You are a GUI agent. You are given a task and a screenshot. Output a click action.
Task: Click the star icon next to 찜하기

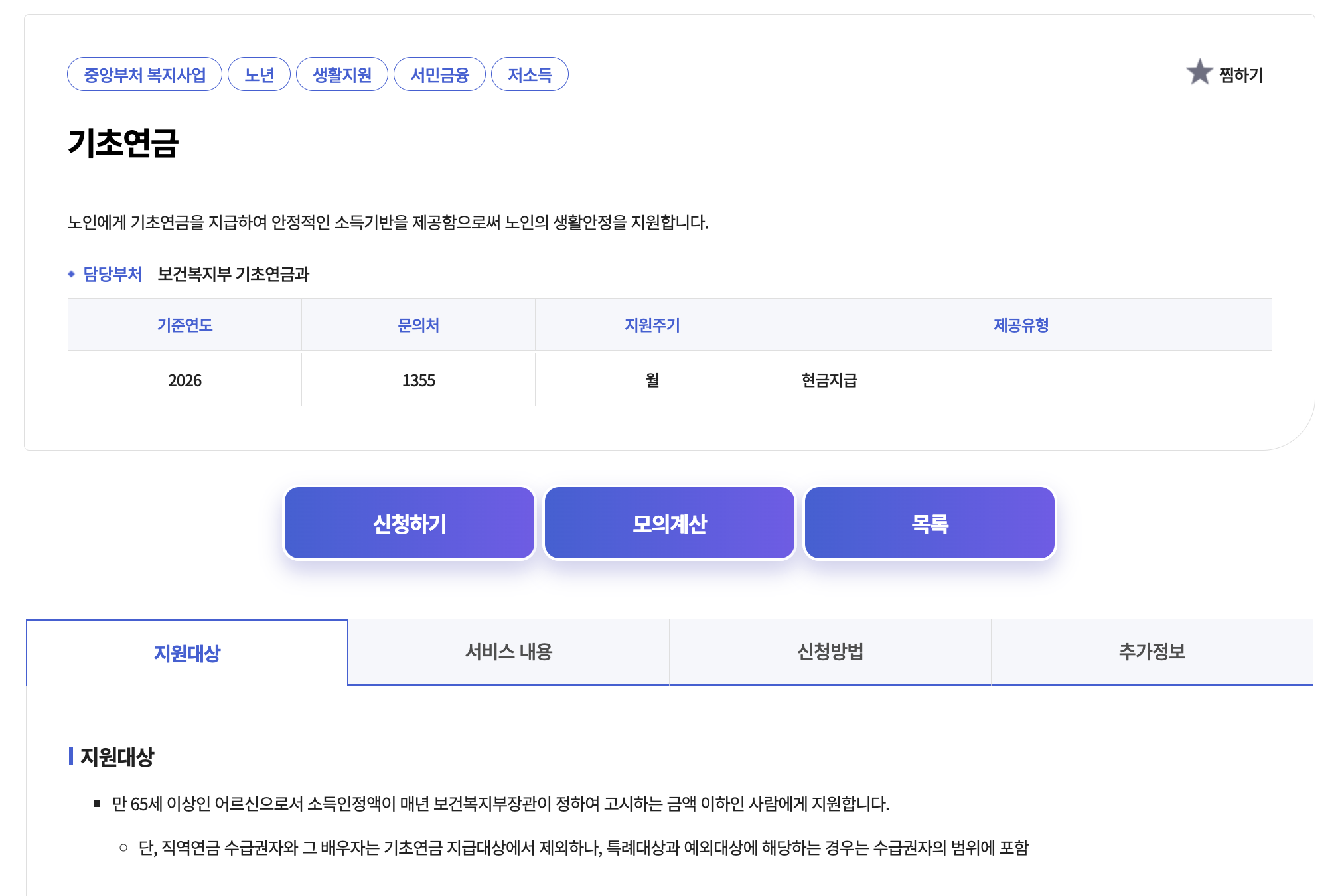(1199, 72)
